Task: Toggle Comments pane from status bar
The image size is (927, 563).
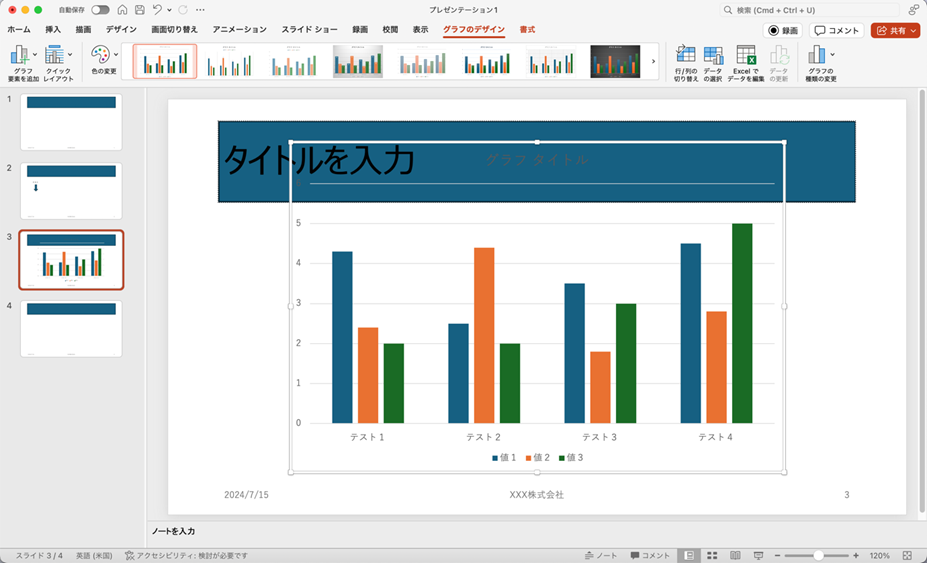Action: [x=649, y=555]
